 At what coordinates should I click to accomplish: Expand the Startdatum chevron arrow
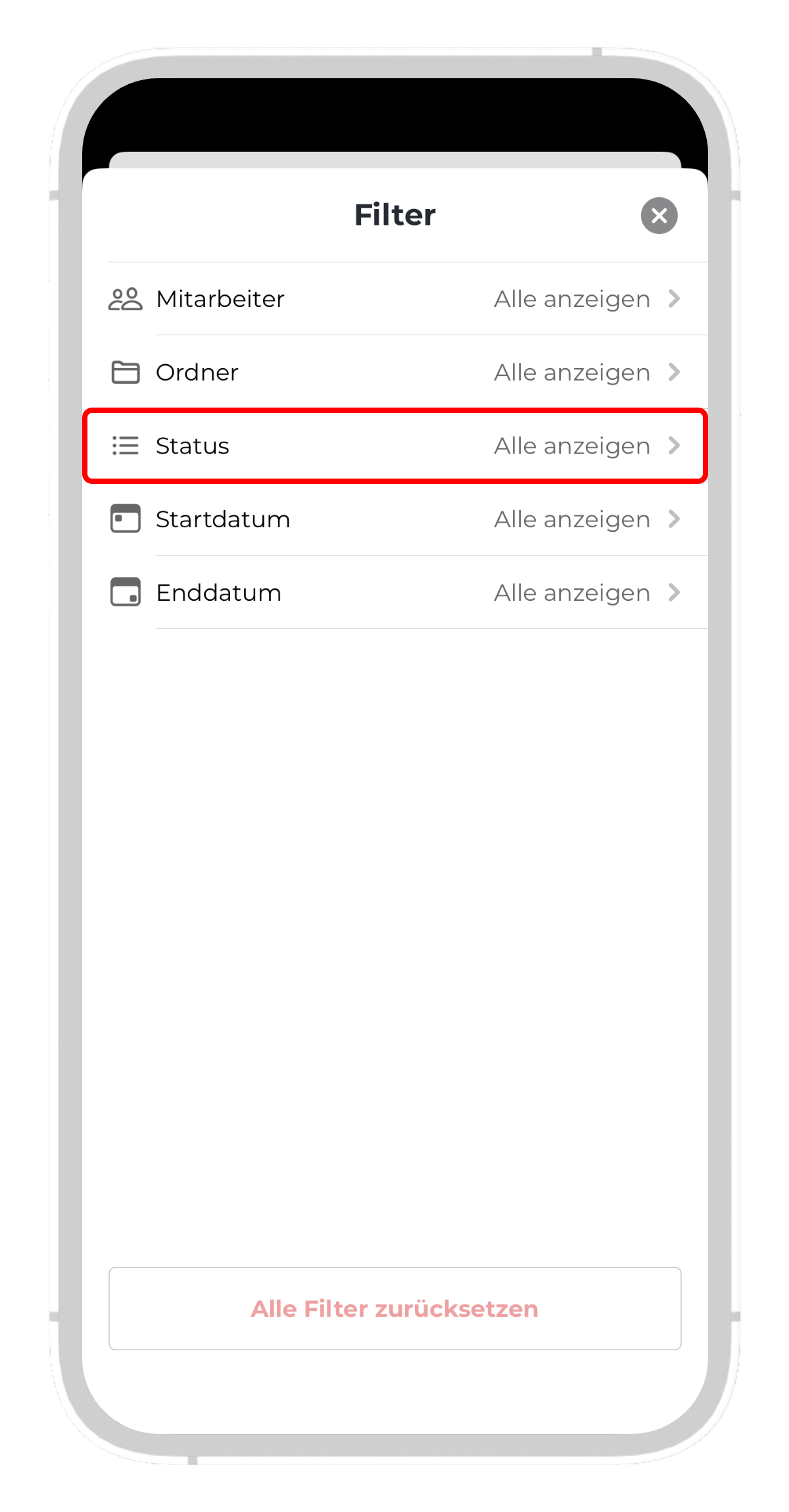[674, 519]
